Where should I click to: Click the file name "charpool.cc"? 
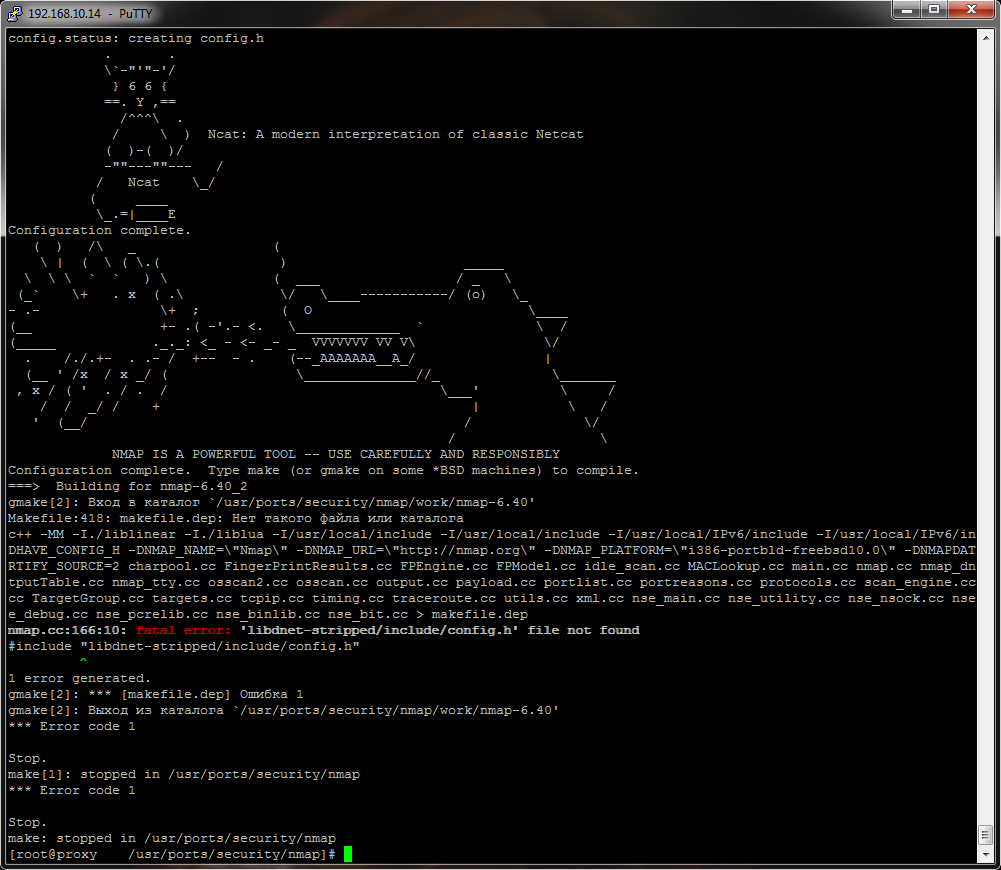point(172,566)
